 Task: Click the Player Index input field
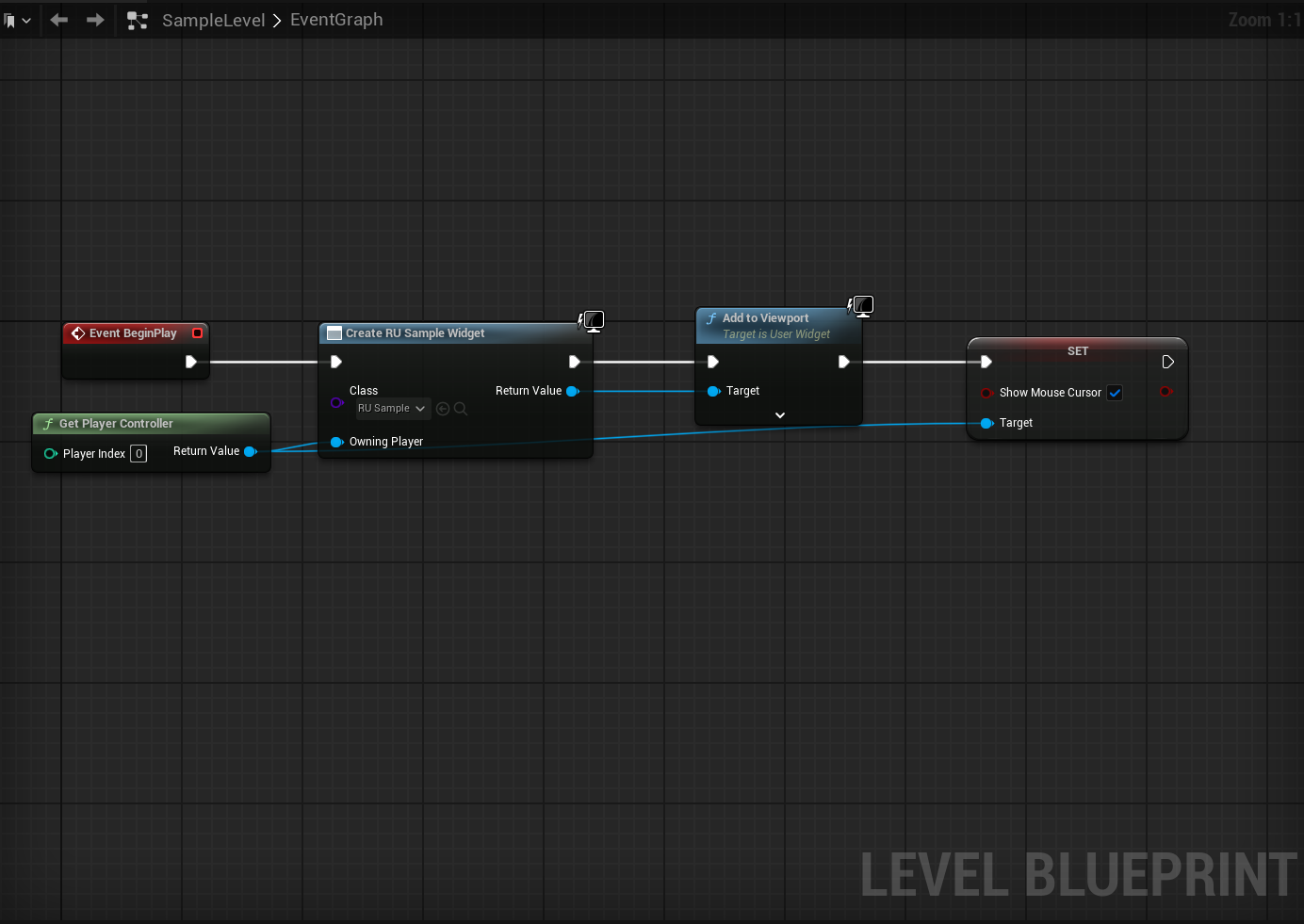(139, 454)
